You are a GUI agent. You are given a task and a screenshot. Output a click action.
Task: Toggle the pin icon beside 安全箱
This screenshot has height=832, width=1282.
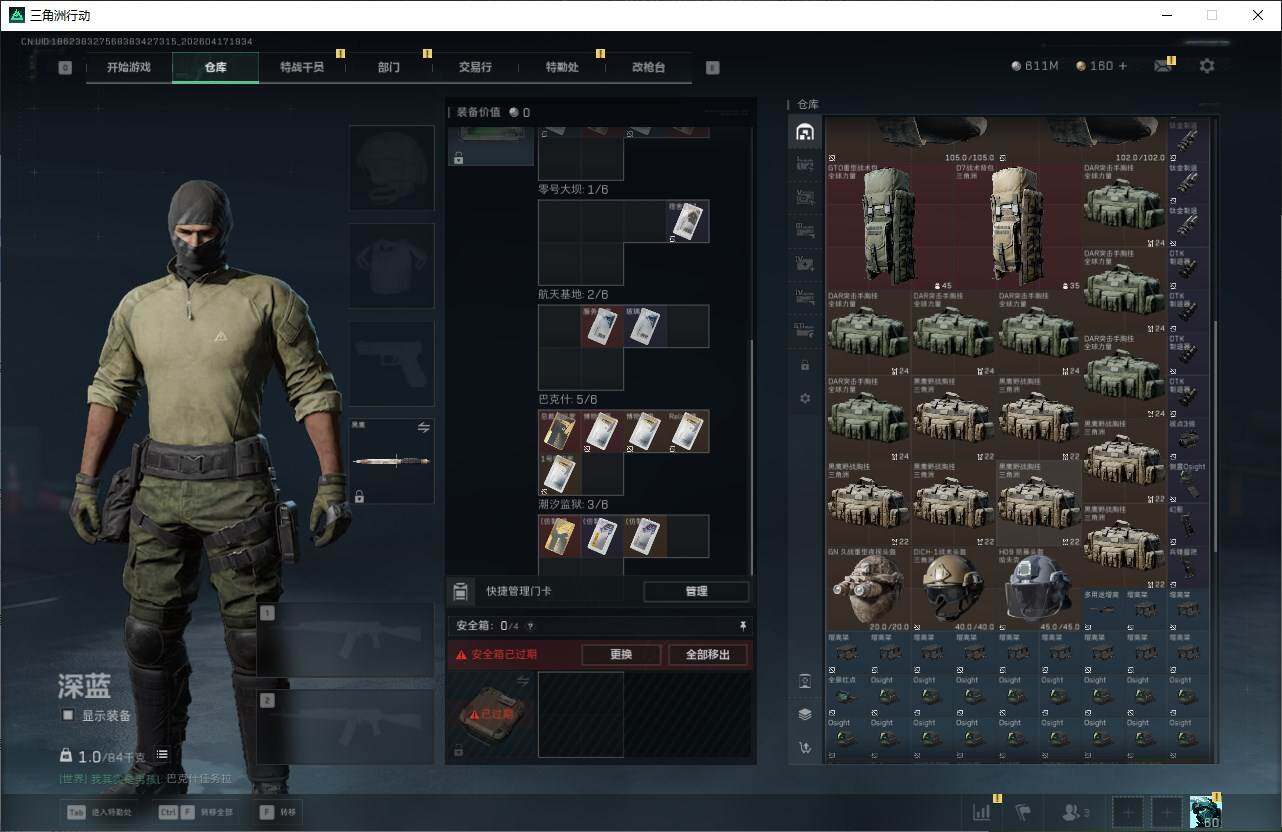[743, 626]
